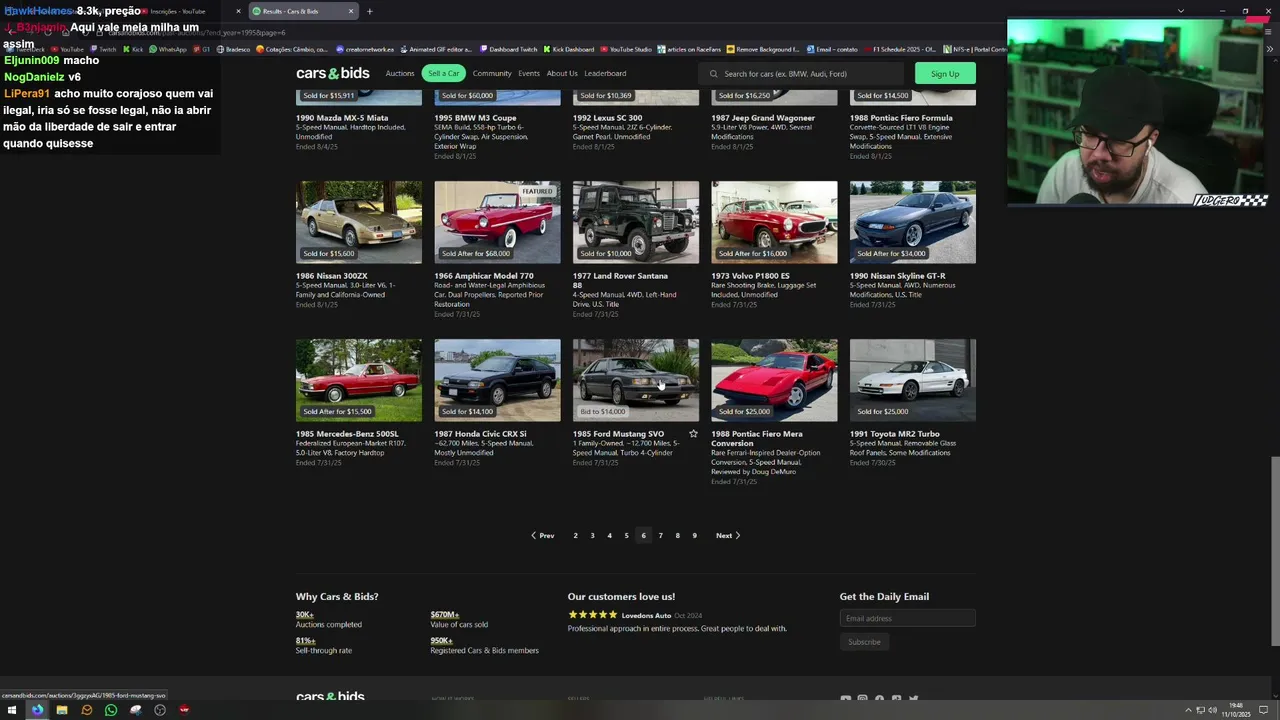1280x720 pixels.
Task: Open the 1988 Pontiac Fiero Formula title link
Action: point(901,118)
